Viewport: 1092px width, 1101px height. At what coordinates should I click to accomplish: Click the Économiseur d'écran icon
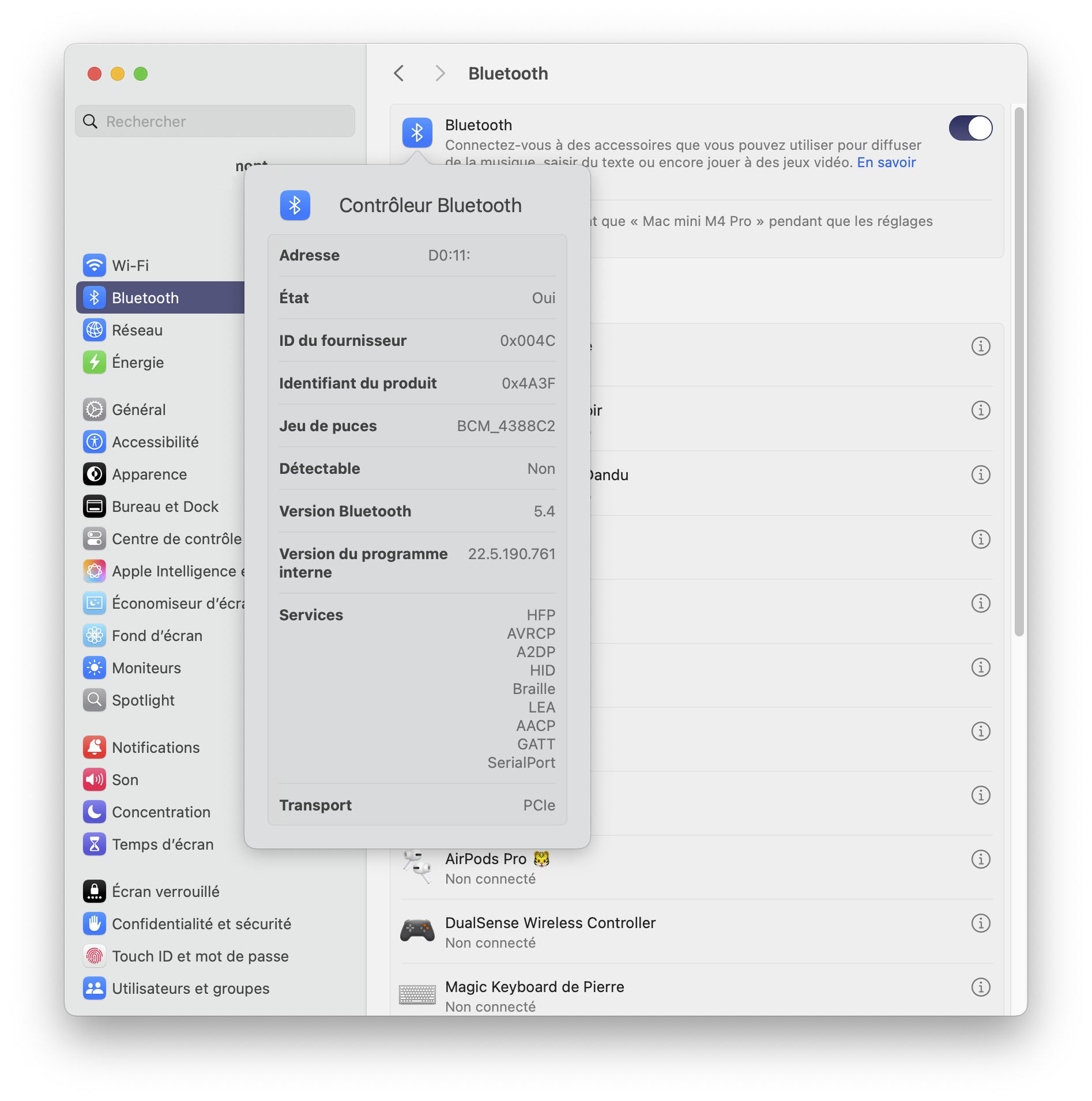pyautogui.click(x=95, y=604)
